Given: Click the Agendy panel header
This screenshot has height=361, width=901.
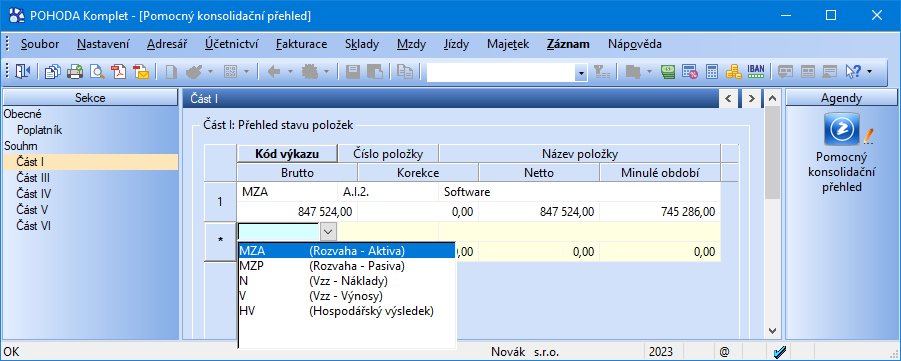Looking at the screenshot, I should [842, 98].
